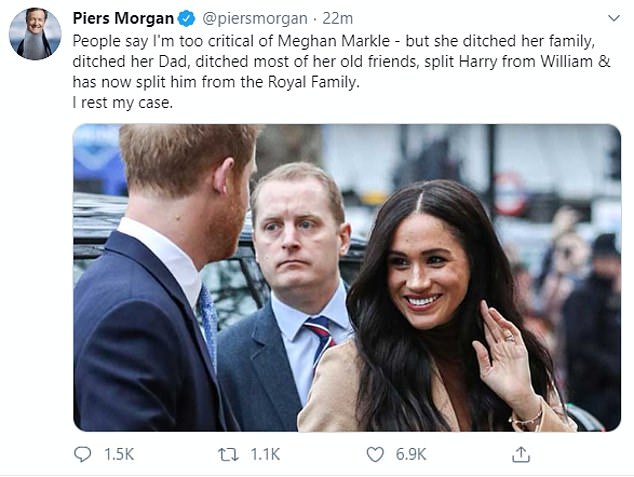This screenshot has width=634, height=477.
Task: Retweet this post using the arrows icon
Action: [x=230, y=454]
